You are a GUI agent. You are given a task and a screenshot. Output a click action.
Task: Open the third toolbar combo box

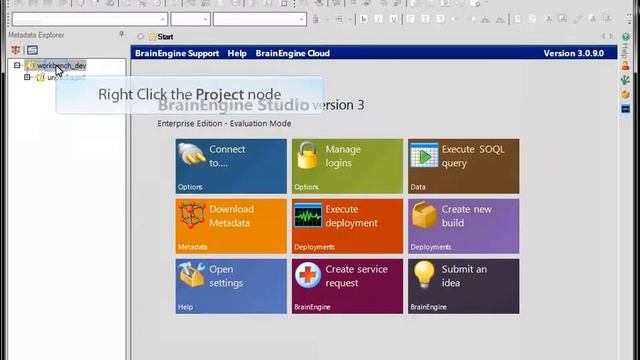260,19
